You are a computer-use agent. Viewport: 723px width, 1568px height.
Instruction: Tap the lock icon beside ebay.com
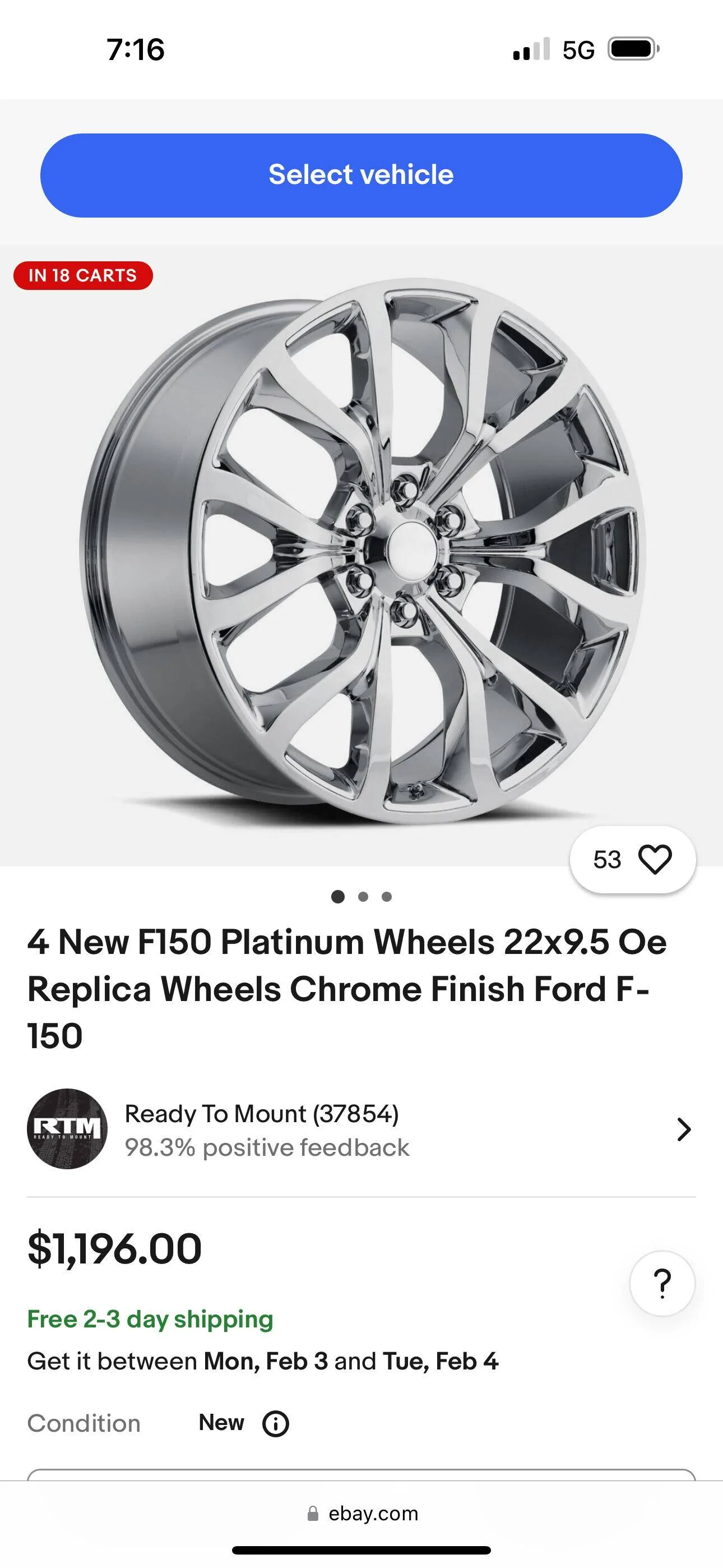pos(313,1513)
